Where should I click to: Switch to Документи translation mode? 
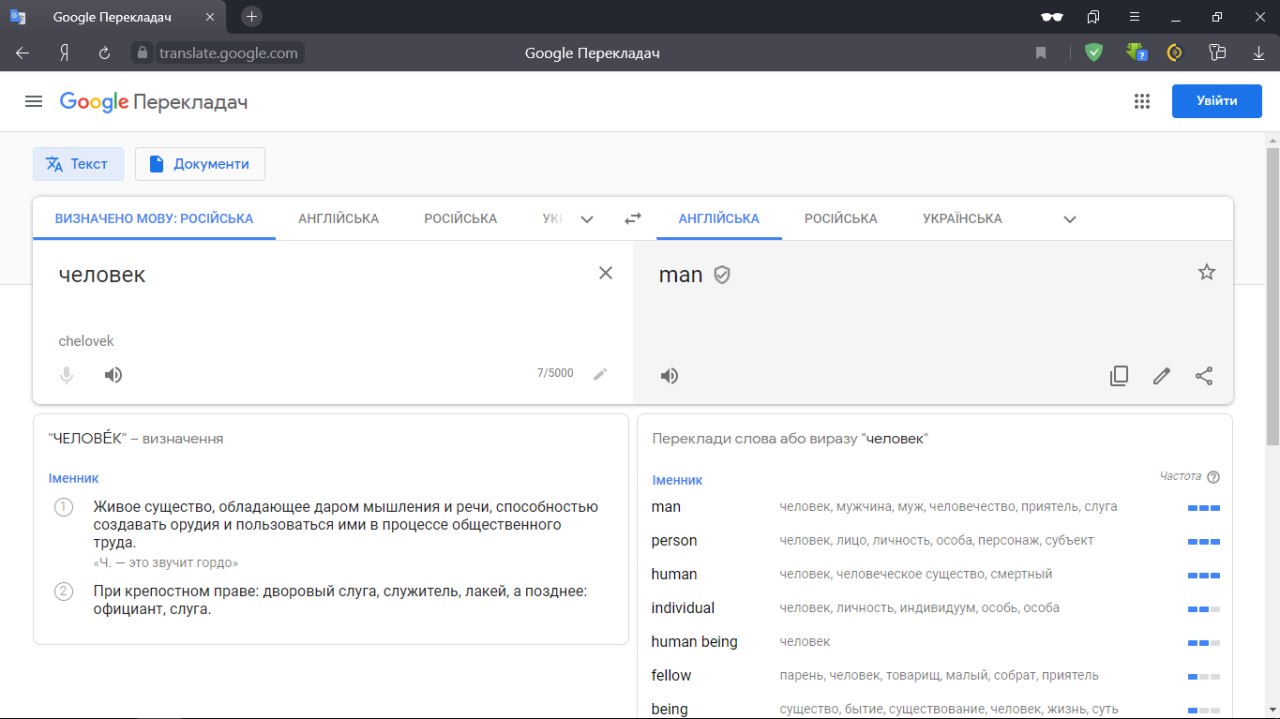[x=200, y=164]
